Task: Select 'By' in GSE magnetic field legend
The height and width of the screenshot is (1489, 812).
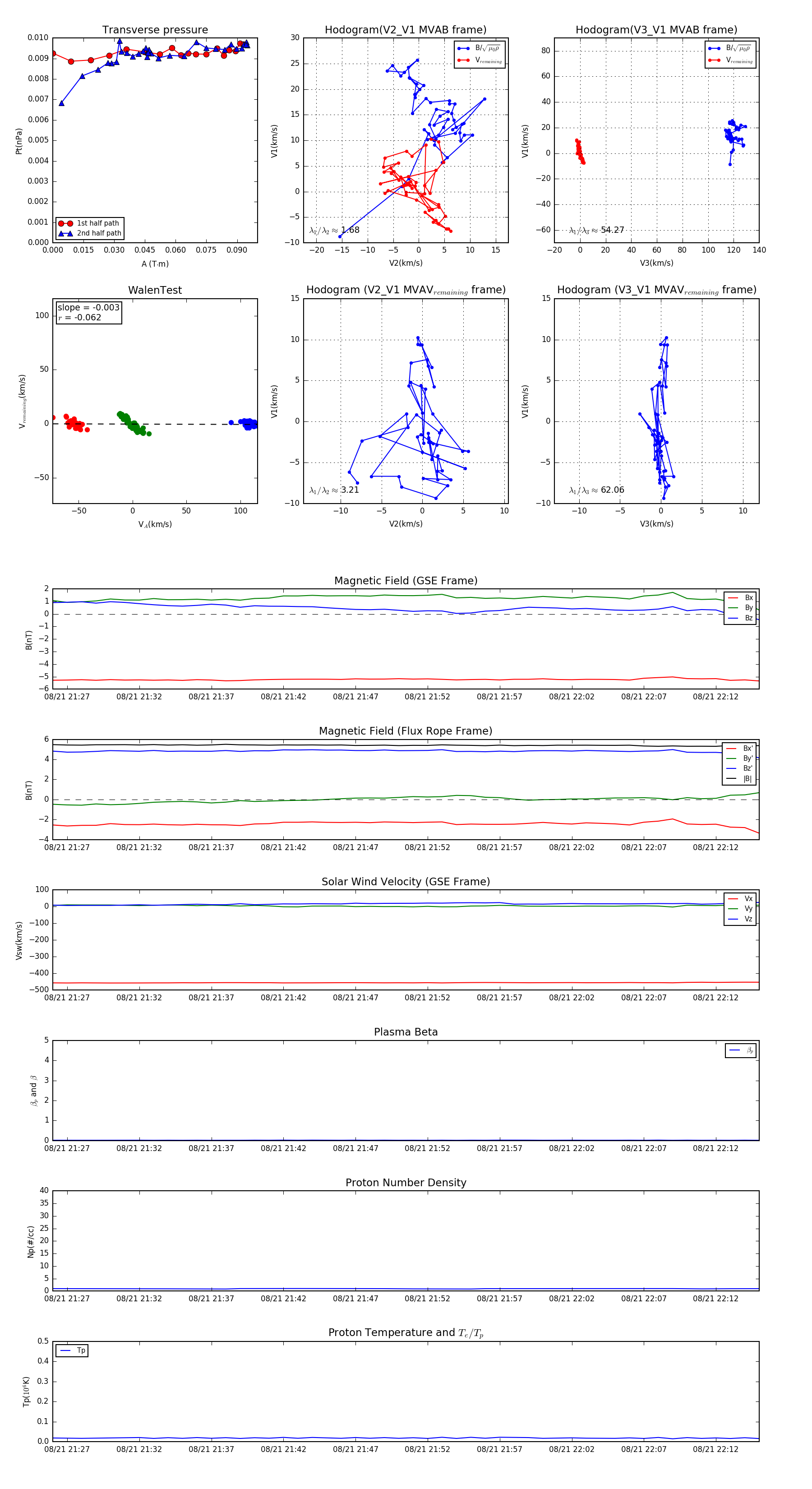Action: [741, 608]
